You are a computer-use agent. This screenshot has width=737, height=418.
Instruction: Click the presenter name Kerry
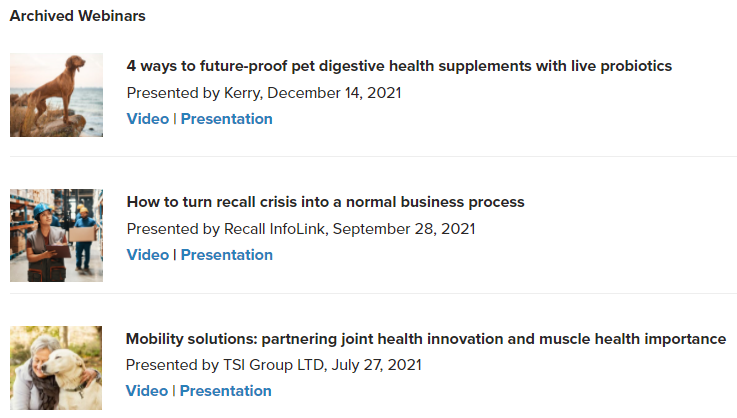(x=242, y=93)
